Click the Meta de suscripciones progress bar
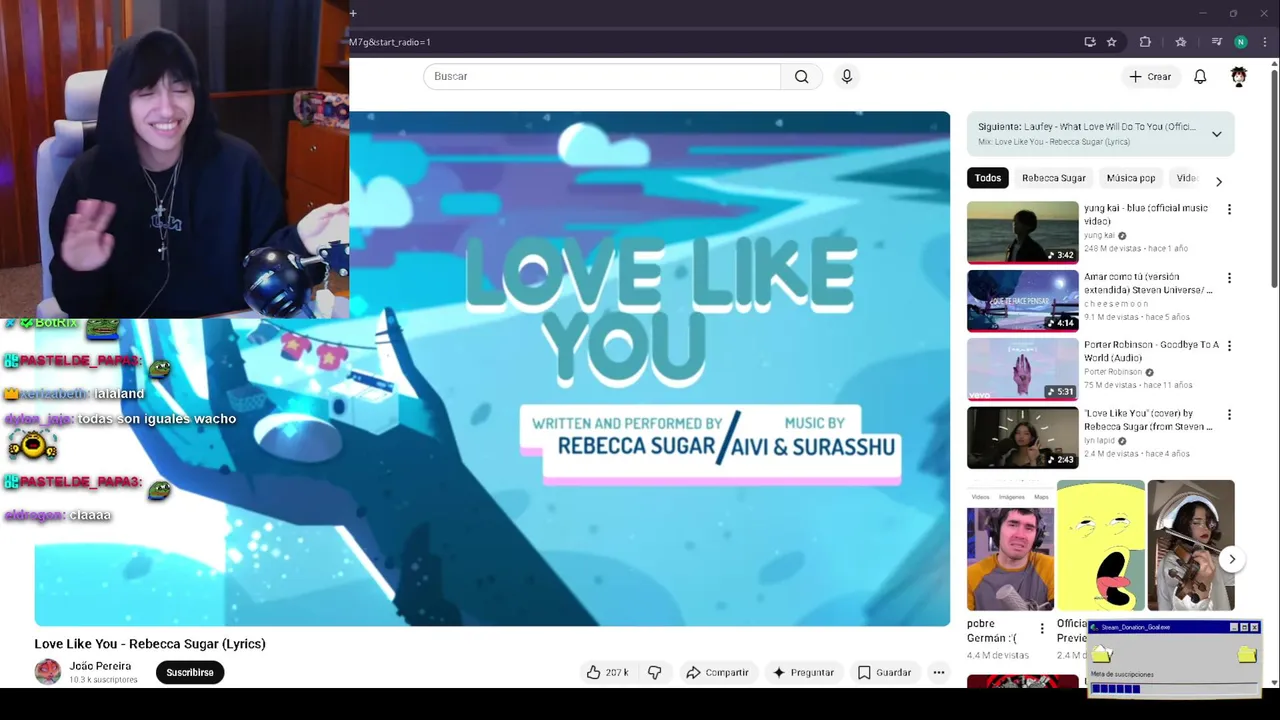Viewport: 1280px width, 720px height. 1174,689
